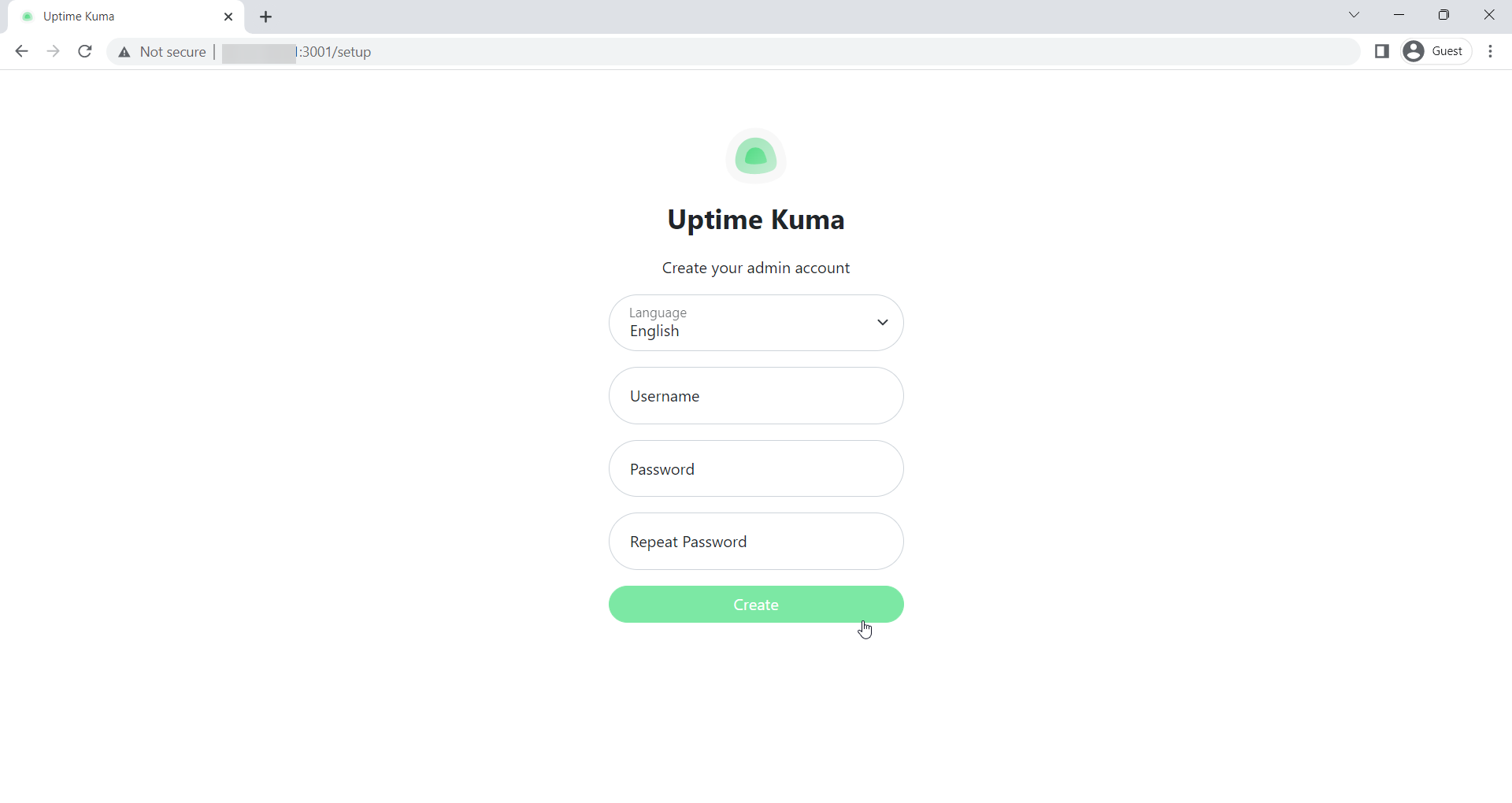Go back to previous page

coord(21,52)
